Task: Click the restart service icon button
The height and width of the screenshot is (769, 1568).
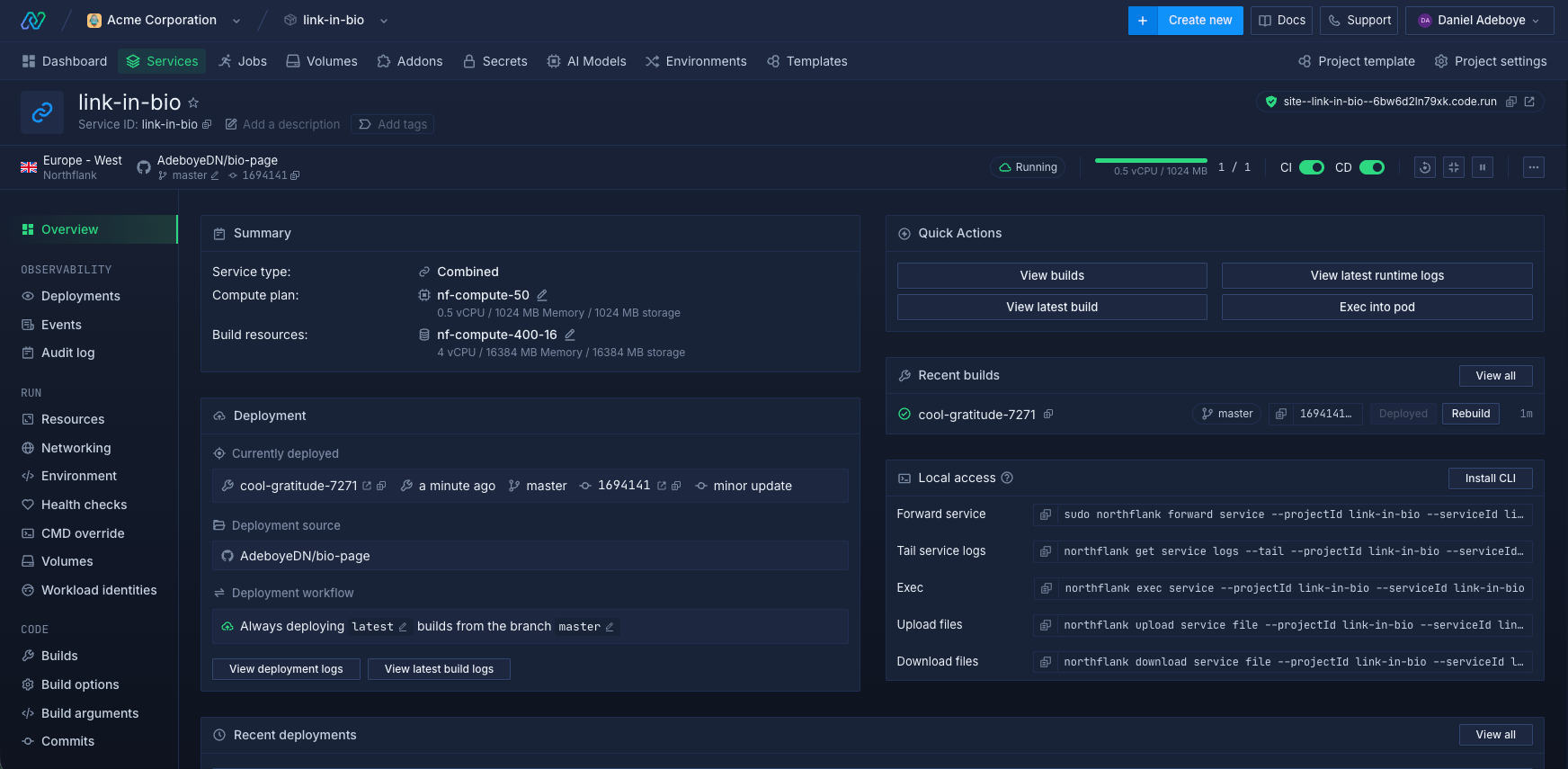Action: (x=1424, y=167)
